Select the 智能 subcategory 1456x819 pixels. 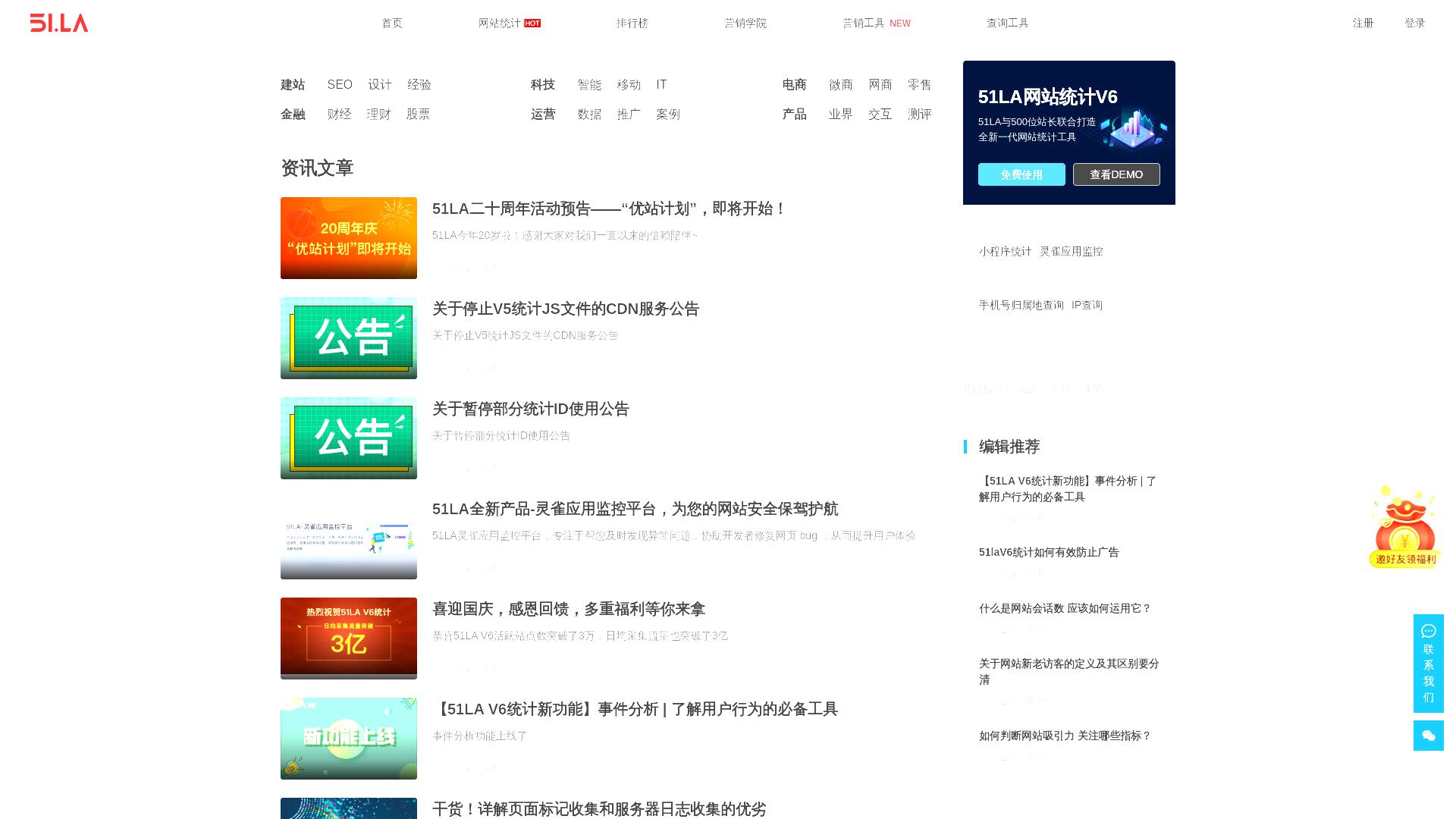point(589,84)
